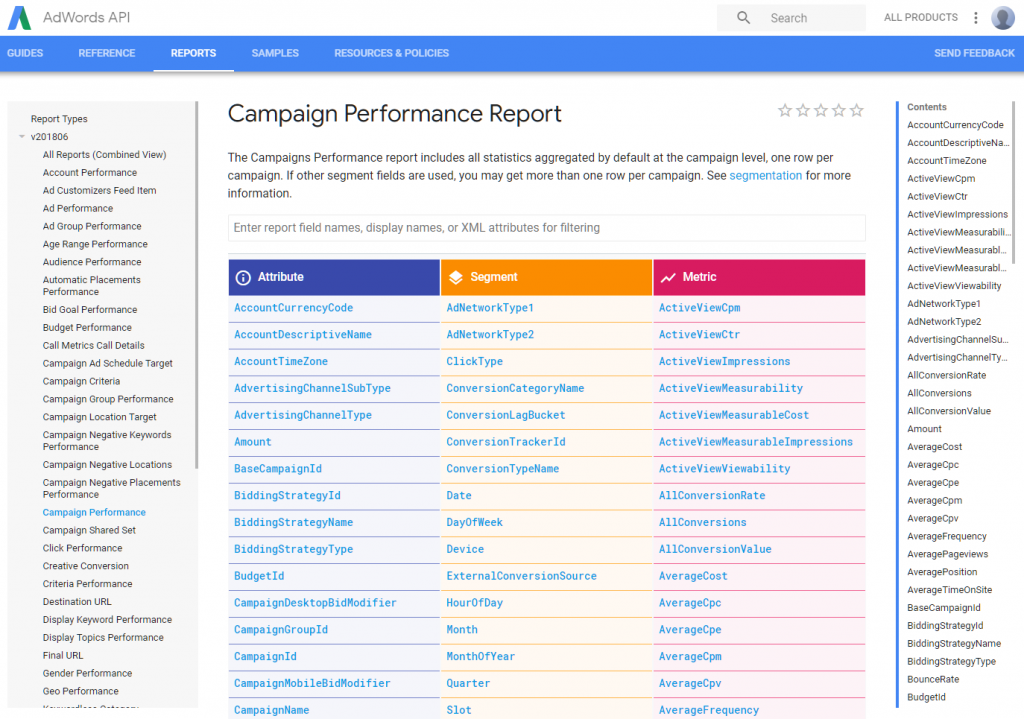Jump to AverageCpc in Contents
Screen dimensions: 1024x719
pyautogui.click(x=933, y=465)
